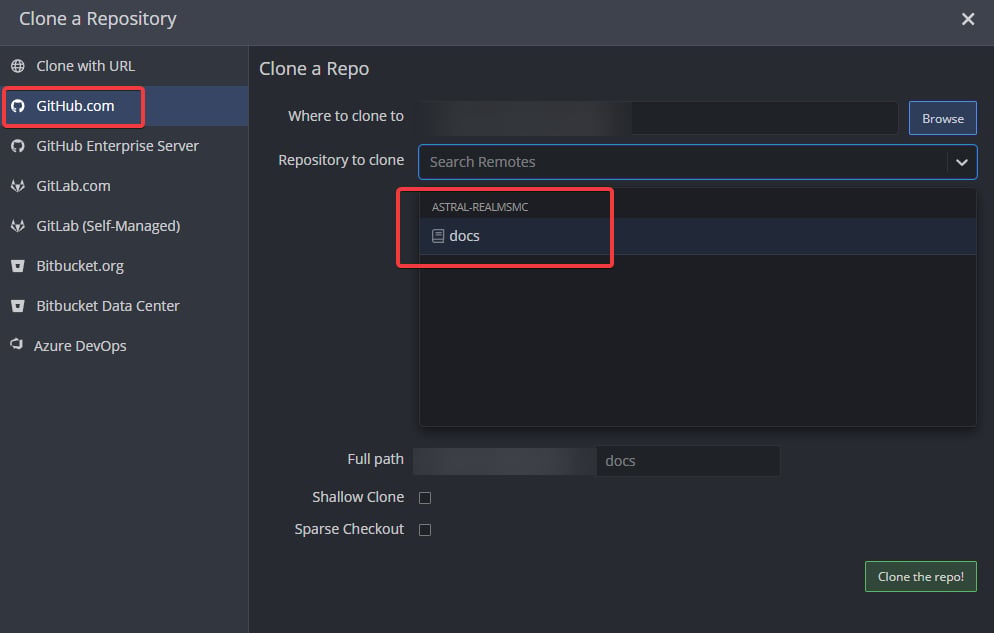Screen dimensions: 994x633
Task: Click the GitHub octocat icon next to GitHub.com
Action: click(x=18, y=106)
